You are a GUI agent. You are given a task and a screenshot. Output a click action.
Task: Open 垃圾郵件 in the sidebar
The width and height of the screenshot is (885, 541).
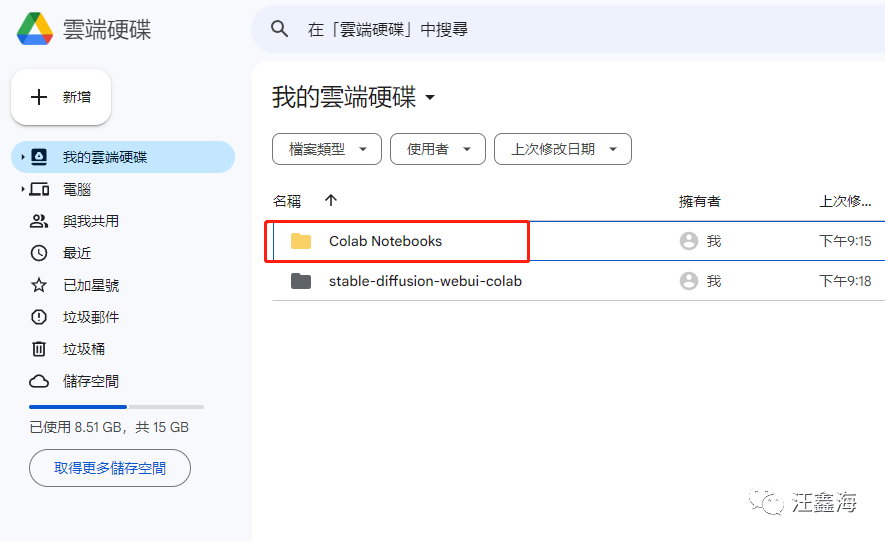[x=91, y=317]
